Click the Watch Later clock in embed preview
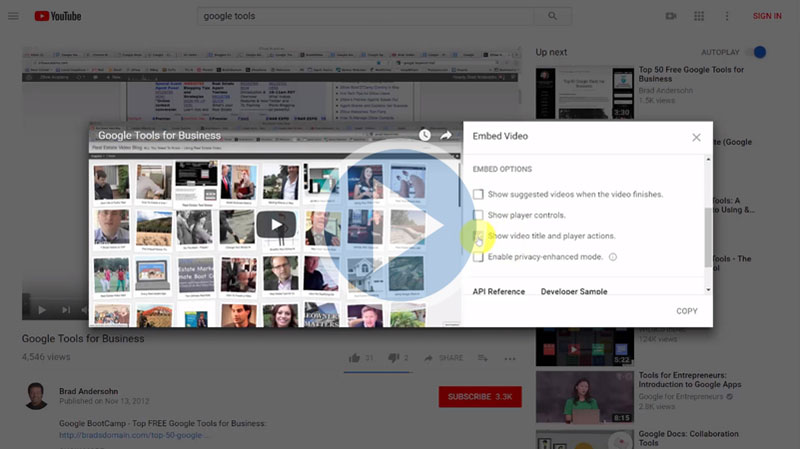800x449 pixels. pyautogui.click(x=424, y=135)
